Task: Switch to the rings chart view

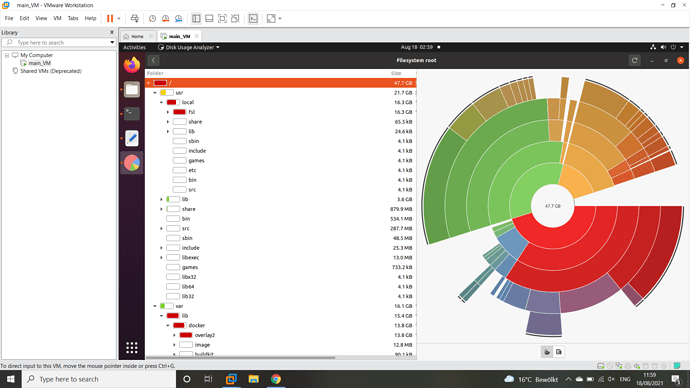Action: [x=547, y=352]
